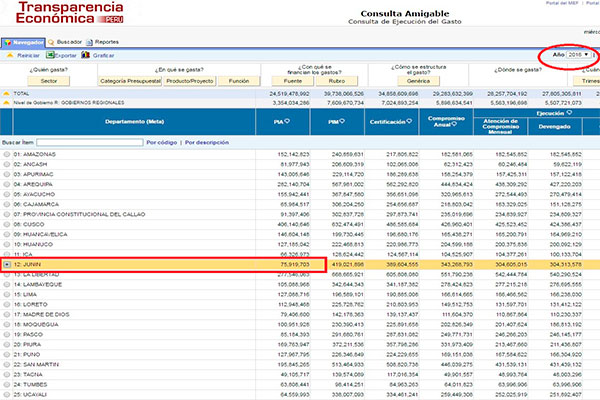Collapse the Gobiernos Regionales row arrow
This screenshot has width=600, height=400.
coord(6,103)
